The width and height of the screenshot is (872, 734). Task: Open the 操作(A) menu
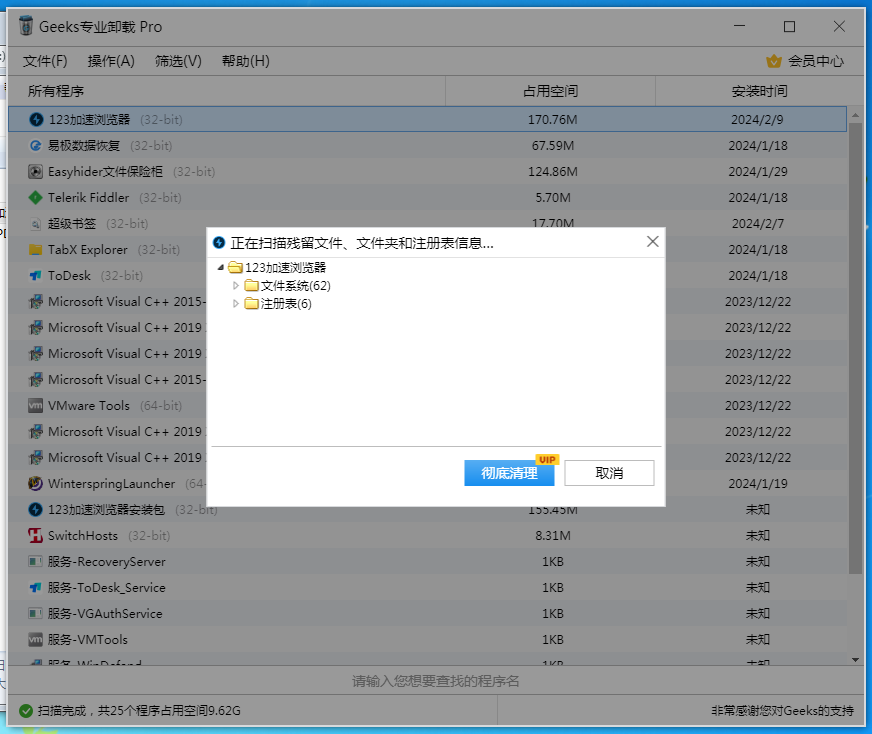(111, 61)
